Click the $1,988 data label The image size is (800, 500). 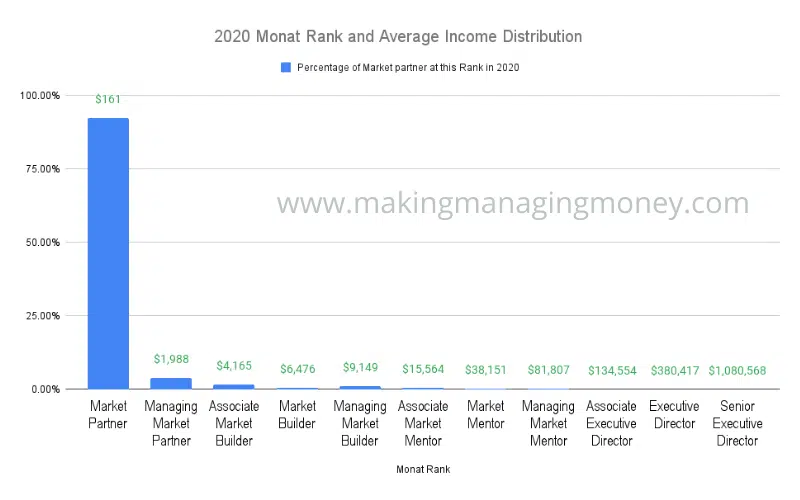(171, 359)
